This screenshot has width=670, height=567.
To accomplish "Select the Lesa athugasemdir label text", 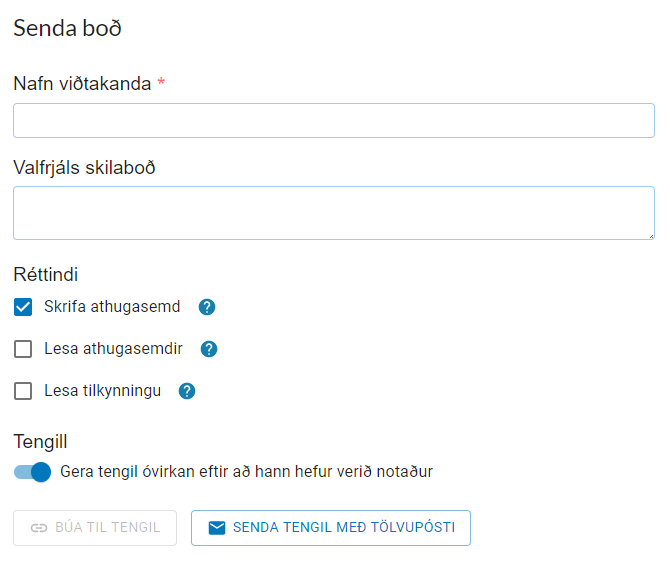I will 113,349.
